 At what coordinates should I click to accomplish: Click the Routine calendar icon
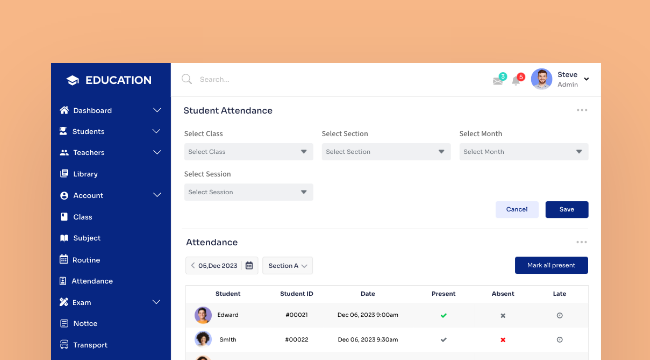click(x=63, y=259)
